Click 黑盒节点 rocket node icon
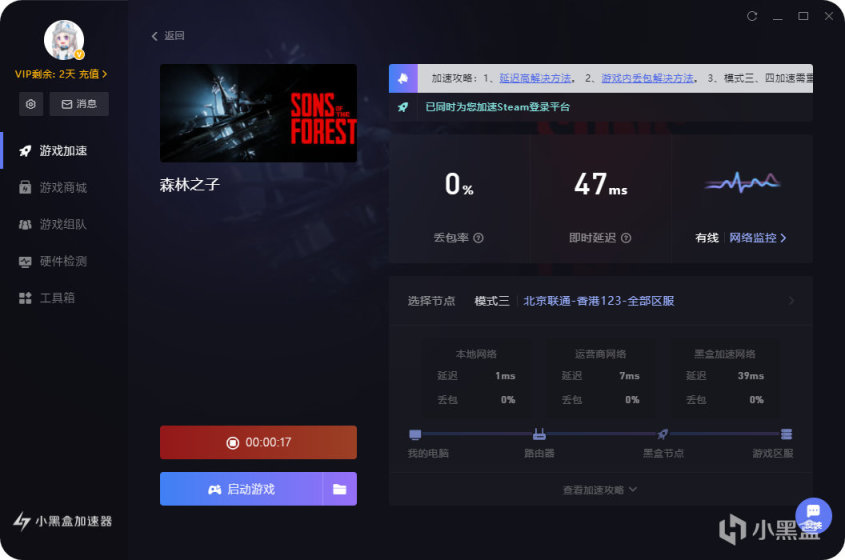 663,434
